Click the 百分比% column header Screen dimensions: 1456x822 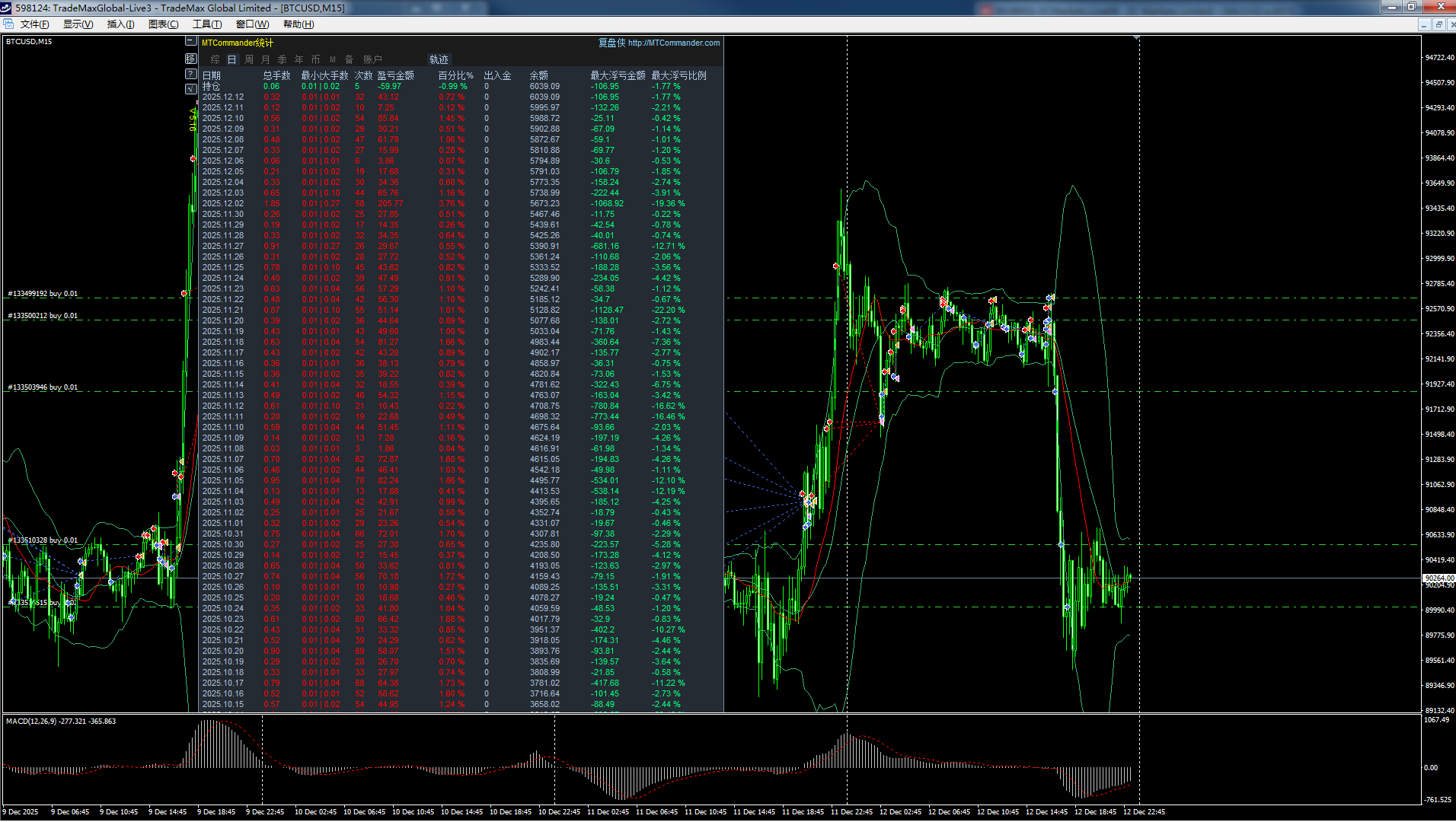tap(456, 75)
